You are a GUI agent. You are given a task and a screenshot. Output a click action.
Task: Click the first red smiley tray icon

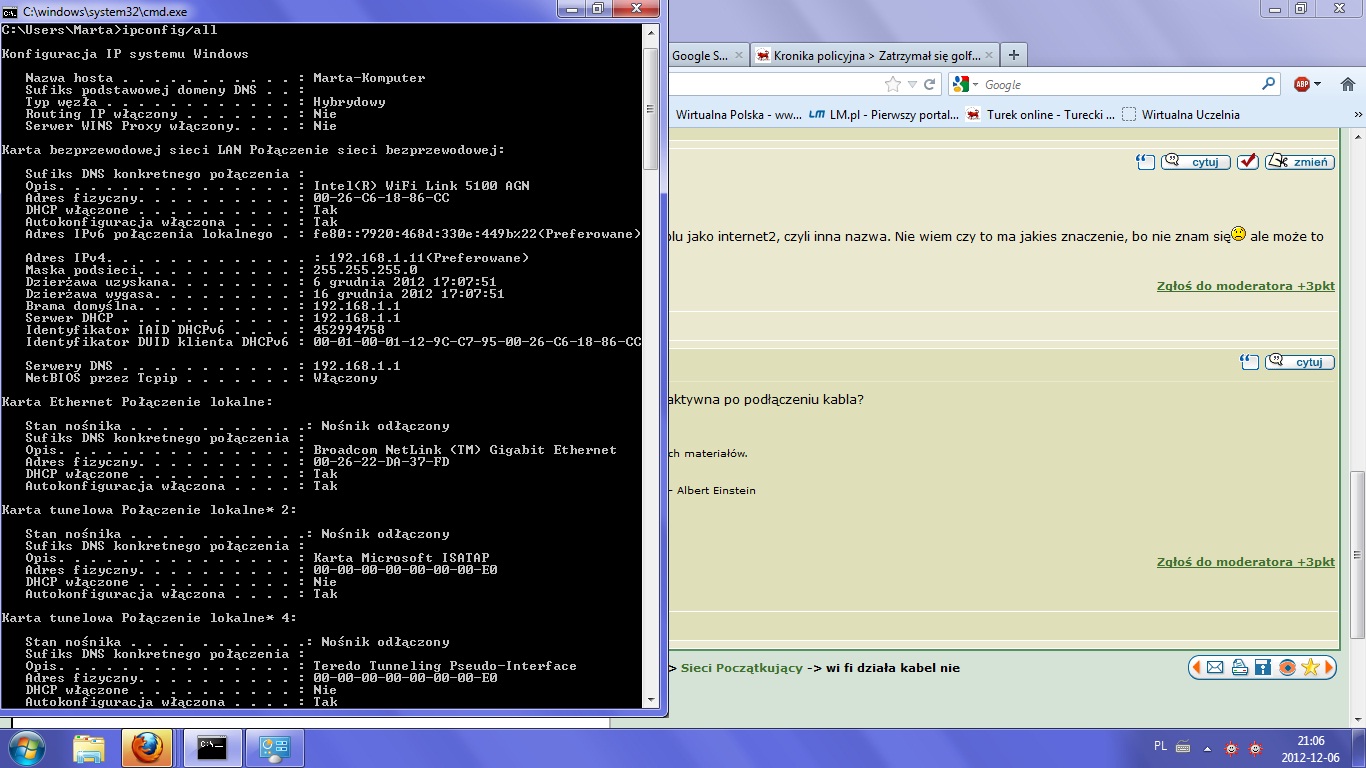click(1232, 748)
